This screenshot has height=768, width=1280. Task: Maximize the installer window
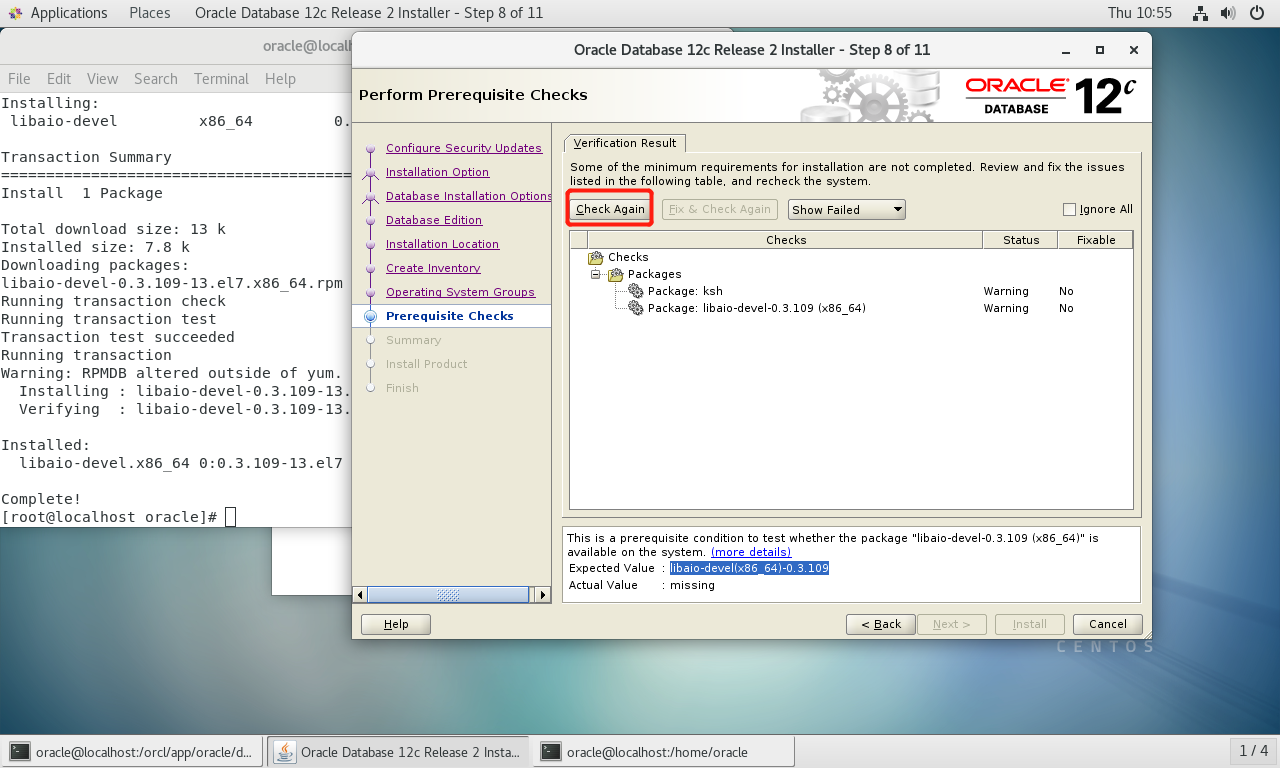pyautogui.click(x=1100, y=49)
